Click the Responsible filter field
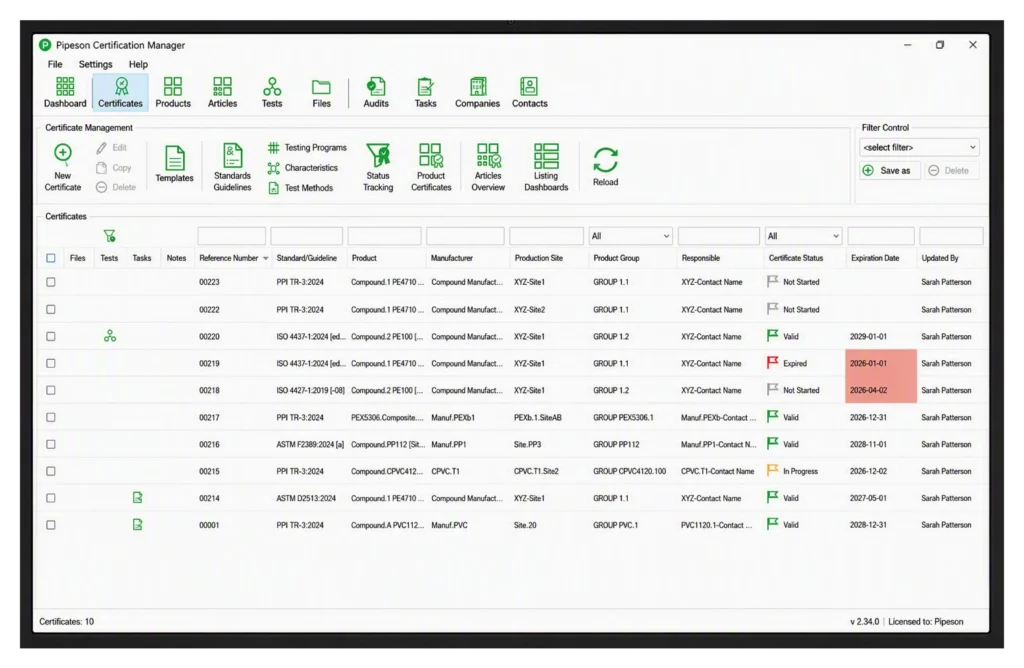Image resolution: width=1024 pixels, height=668 pixels. click(718, 236)
